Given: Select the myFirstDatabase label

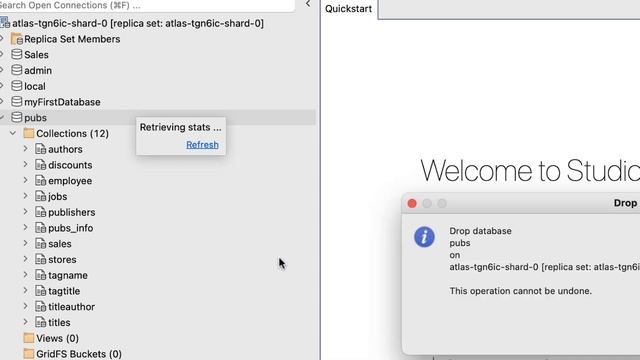Looking at the screenshot, I should tap(62, 102).
